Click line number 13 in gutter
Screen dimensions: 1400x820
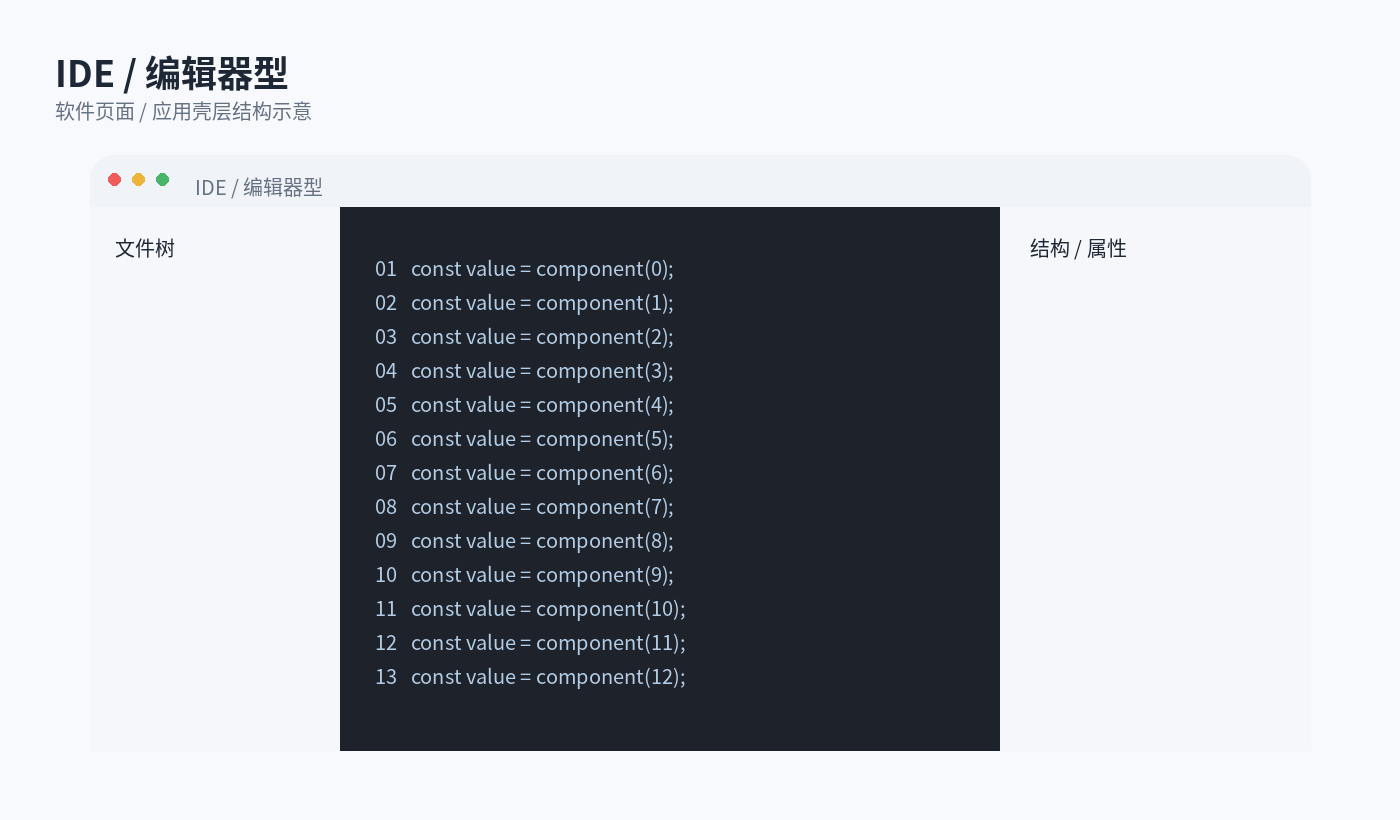[386, 677]
